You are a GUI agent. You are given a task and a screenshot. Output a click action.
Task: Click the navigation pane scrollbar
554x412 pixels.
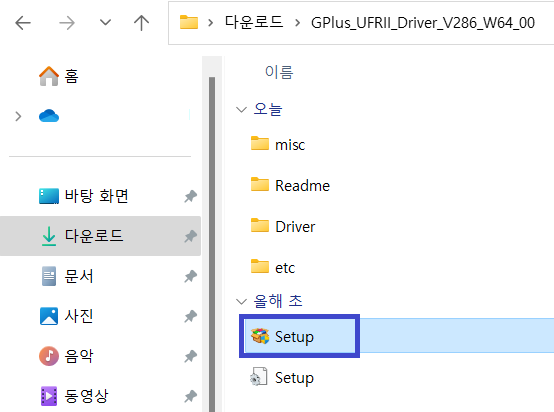coord(212,244)
